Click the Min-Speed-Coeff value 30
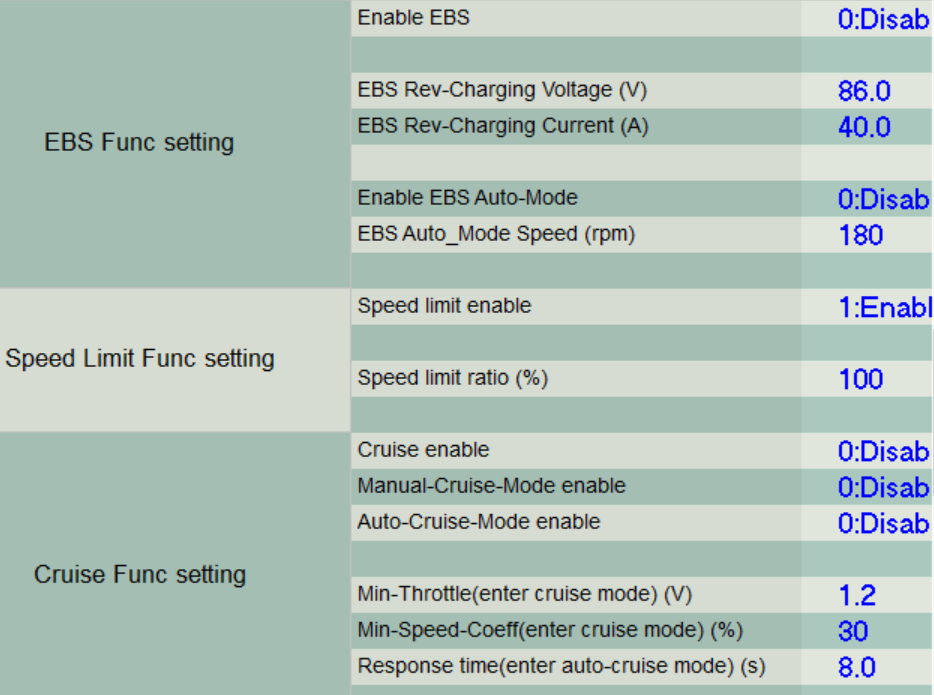This screenshot has width=934, height=695. point(853,631)
